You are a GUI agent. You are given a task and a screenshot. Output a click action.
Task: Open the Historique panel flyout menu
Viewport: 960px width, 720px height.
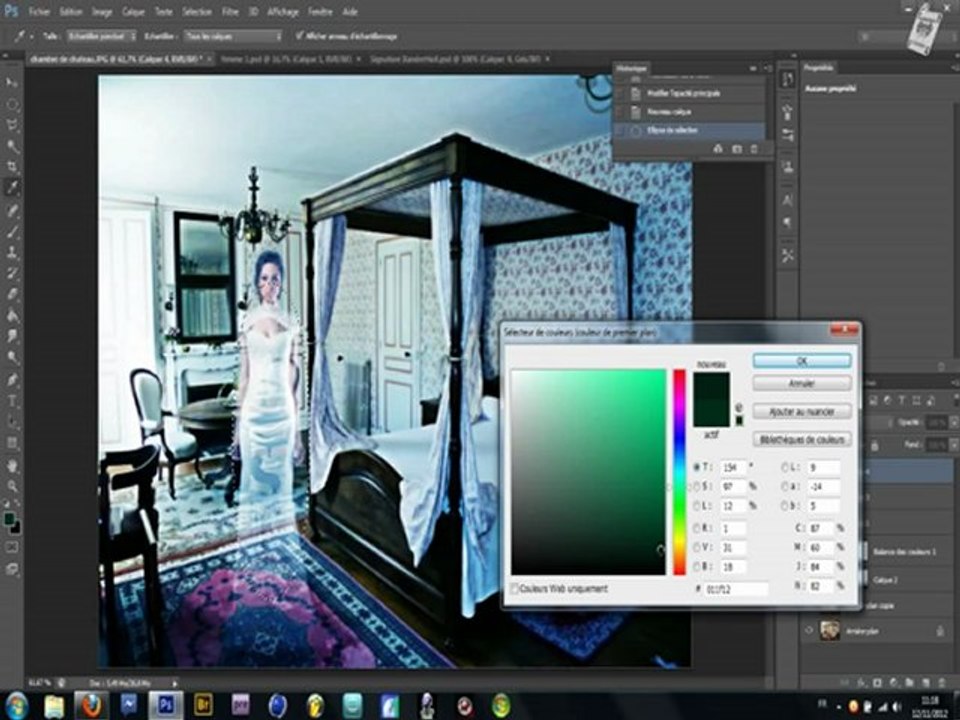click(767, 68)
